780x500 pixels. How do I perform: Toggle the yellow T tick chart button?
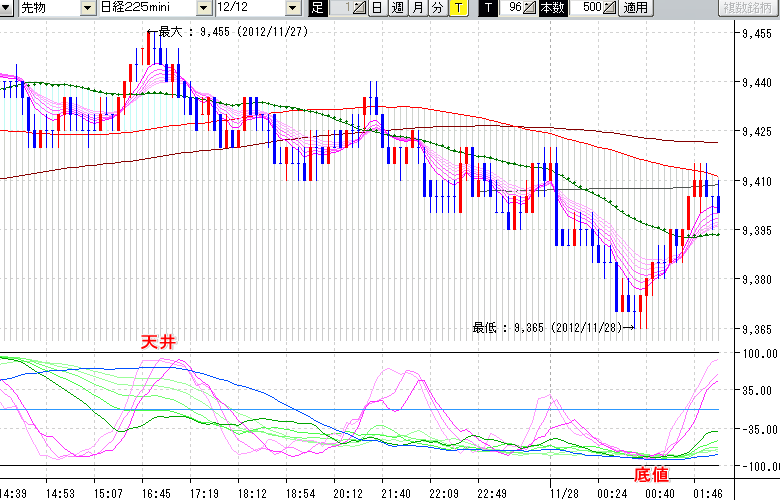[457, 9]
